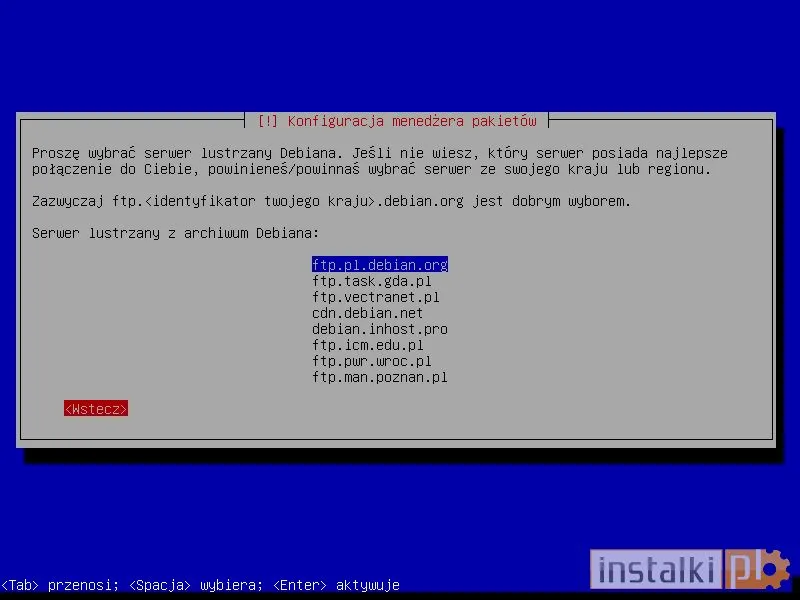Viewport: 800px width, 600px height.
Task: Select the cdn.debian.net mirror
Action: 366,313
